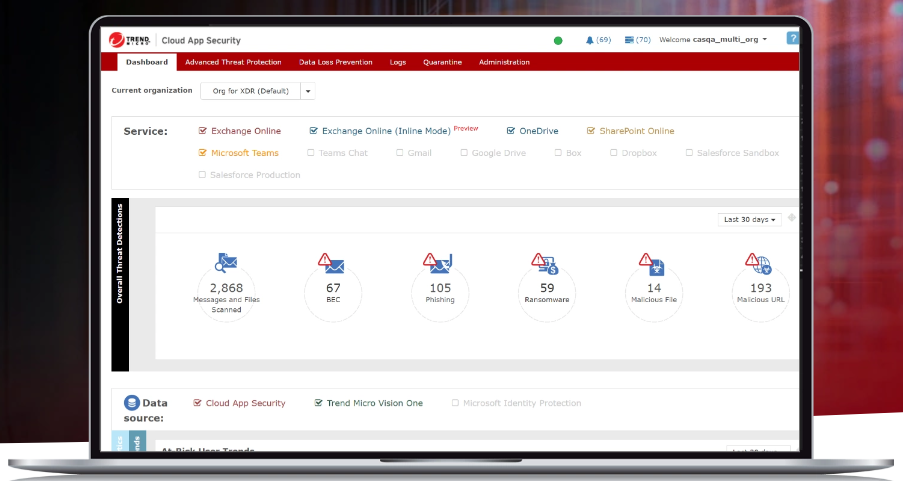Open the help question mark icon
The width and height of the screenshot is (903, 481).
(792, 38)
